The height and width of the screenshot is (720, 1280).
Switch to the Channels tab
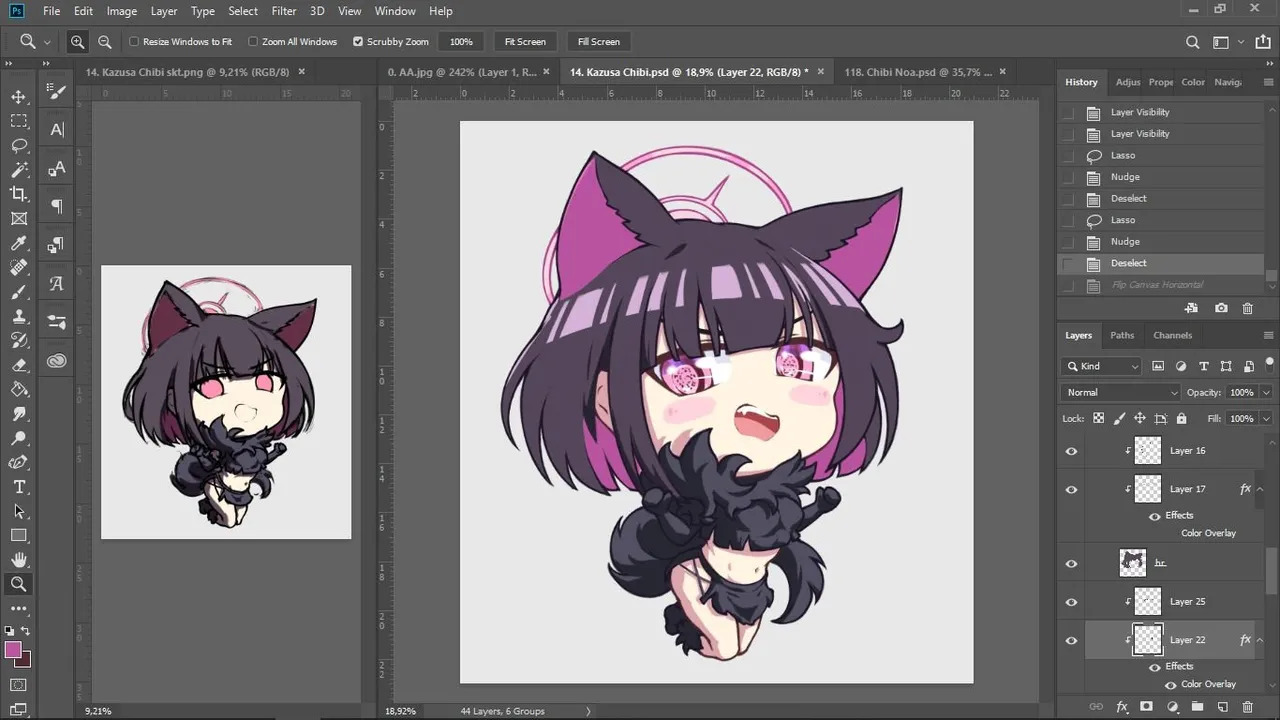(x=1173, y=335)
